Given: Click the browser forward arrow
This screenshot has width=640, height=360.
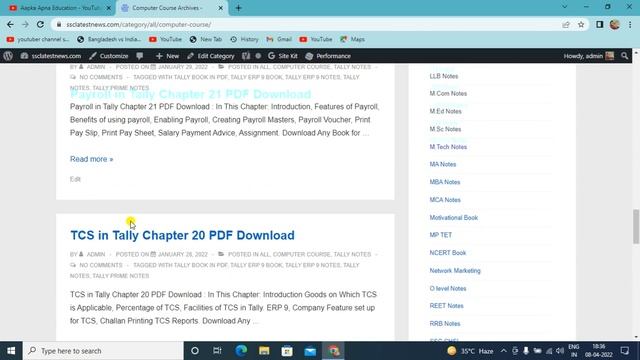Looking at the screenshot, I should tap(25, 24).
